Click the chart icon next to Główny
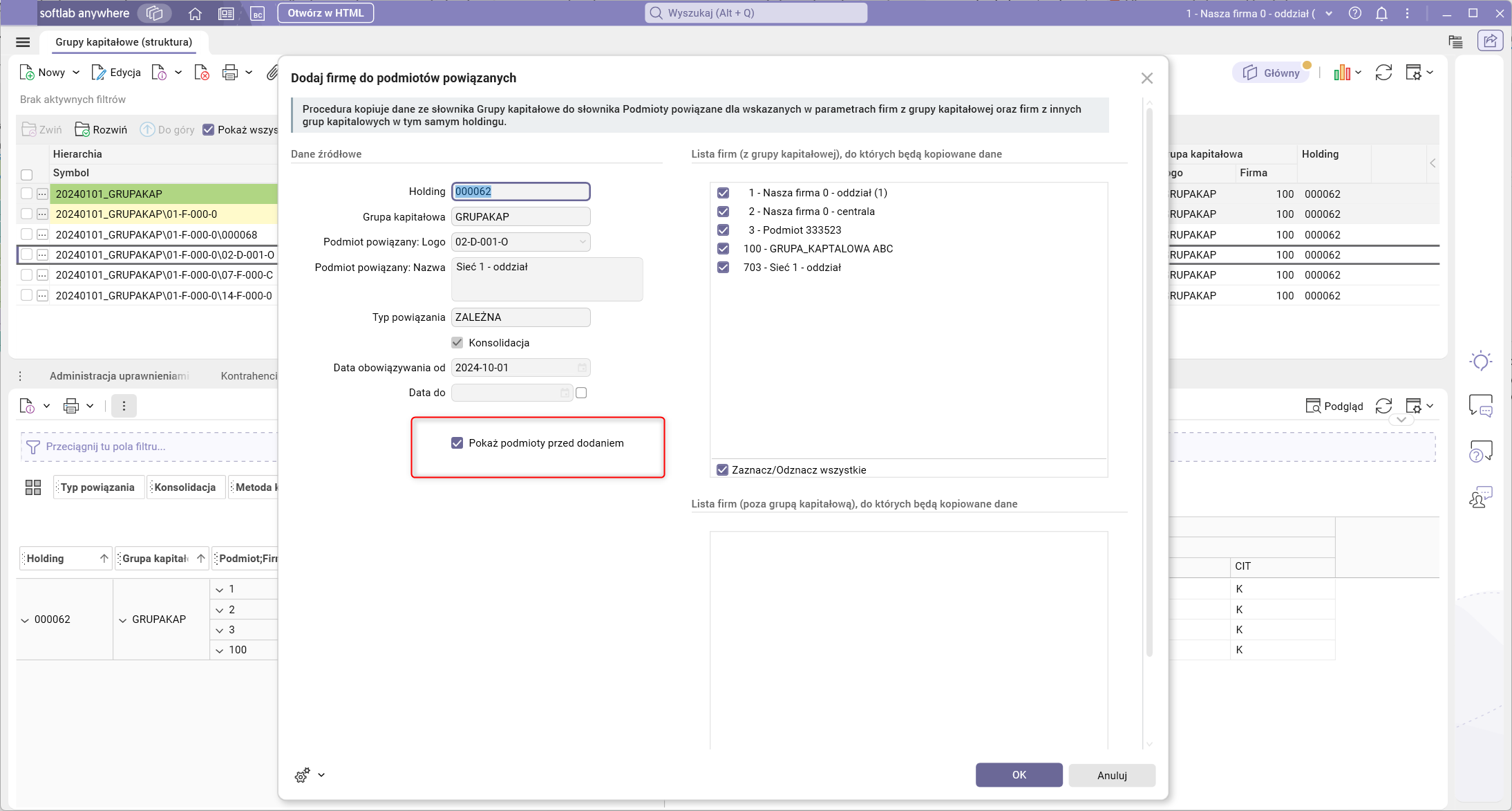 [1342, 73]
